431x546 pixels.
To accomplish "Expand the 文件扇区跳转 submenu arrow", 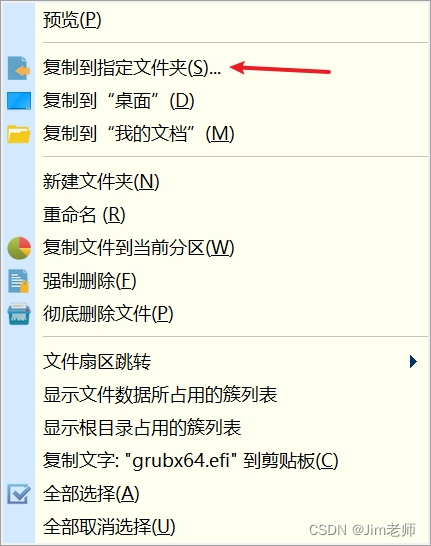I will pyautogui.click(x=413, y=361).
